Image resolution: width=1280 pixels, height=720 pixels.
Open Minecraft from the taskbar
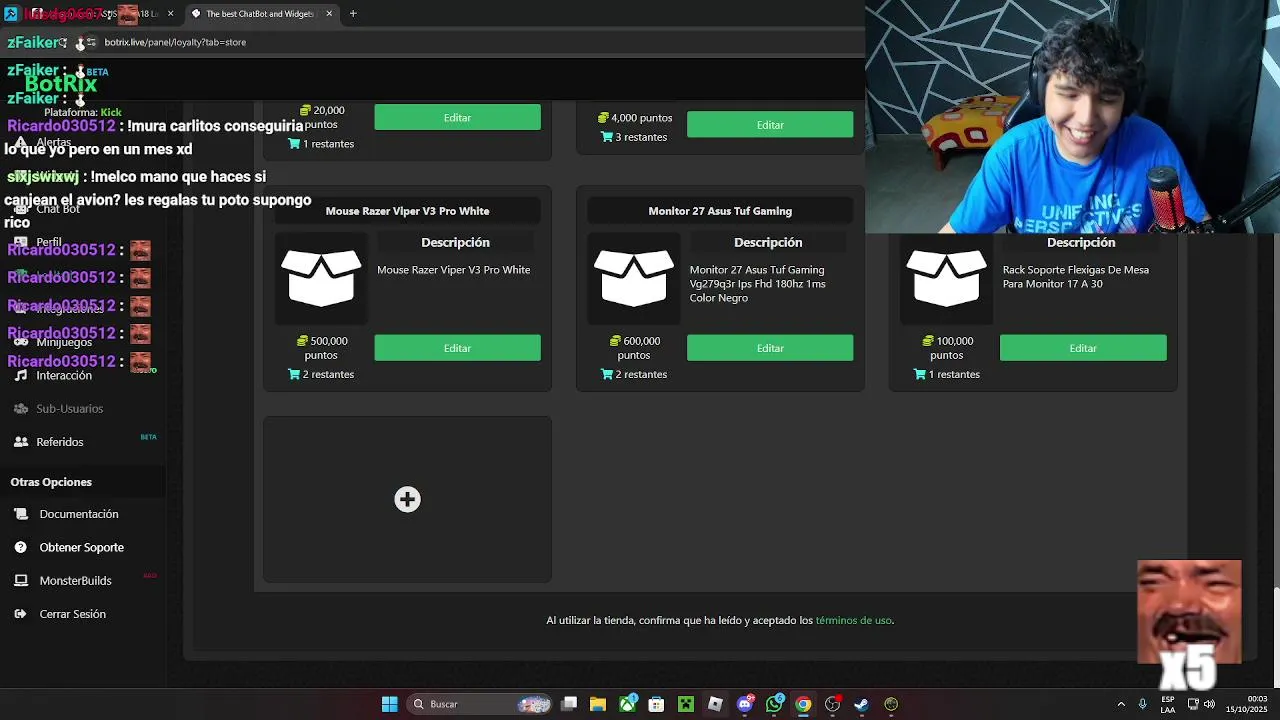686,704
